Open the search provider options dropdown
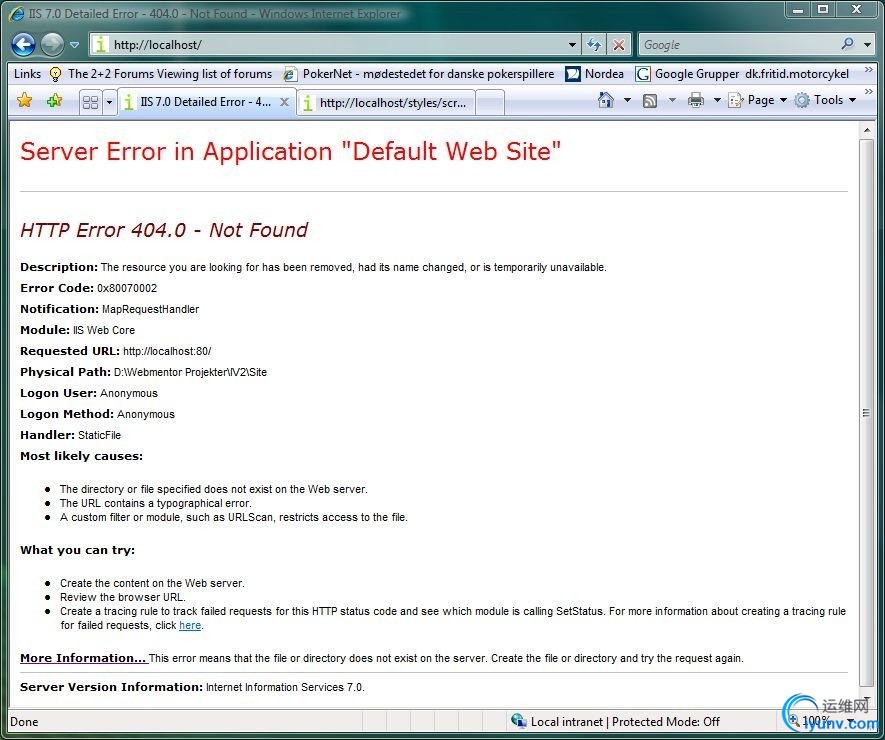This screenshot has height=740, width=885. 868,45
